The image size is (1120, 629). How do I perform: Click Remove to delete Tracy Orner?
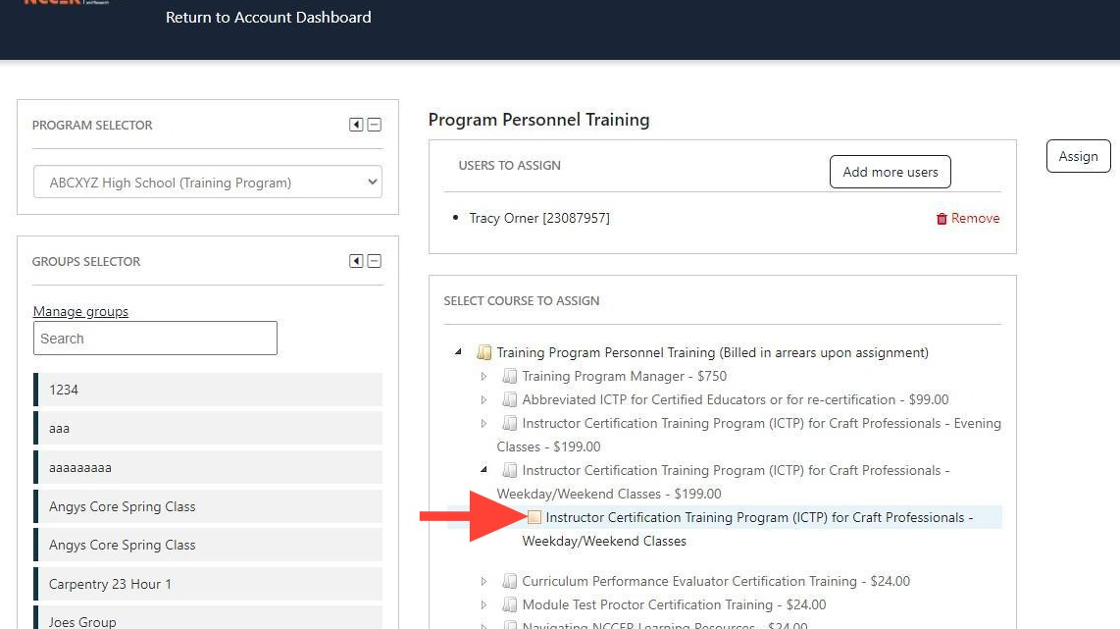[973, 218]
